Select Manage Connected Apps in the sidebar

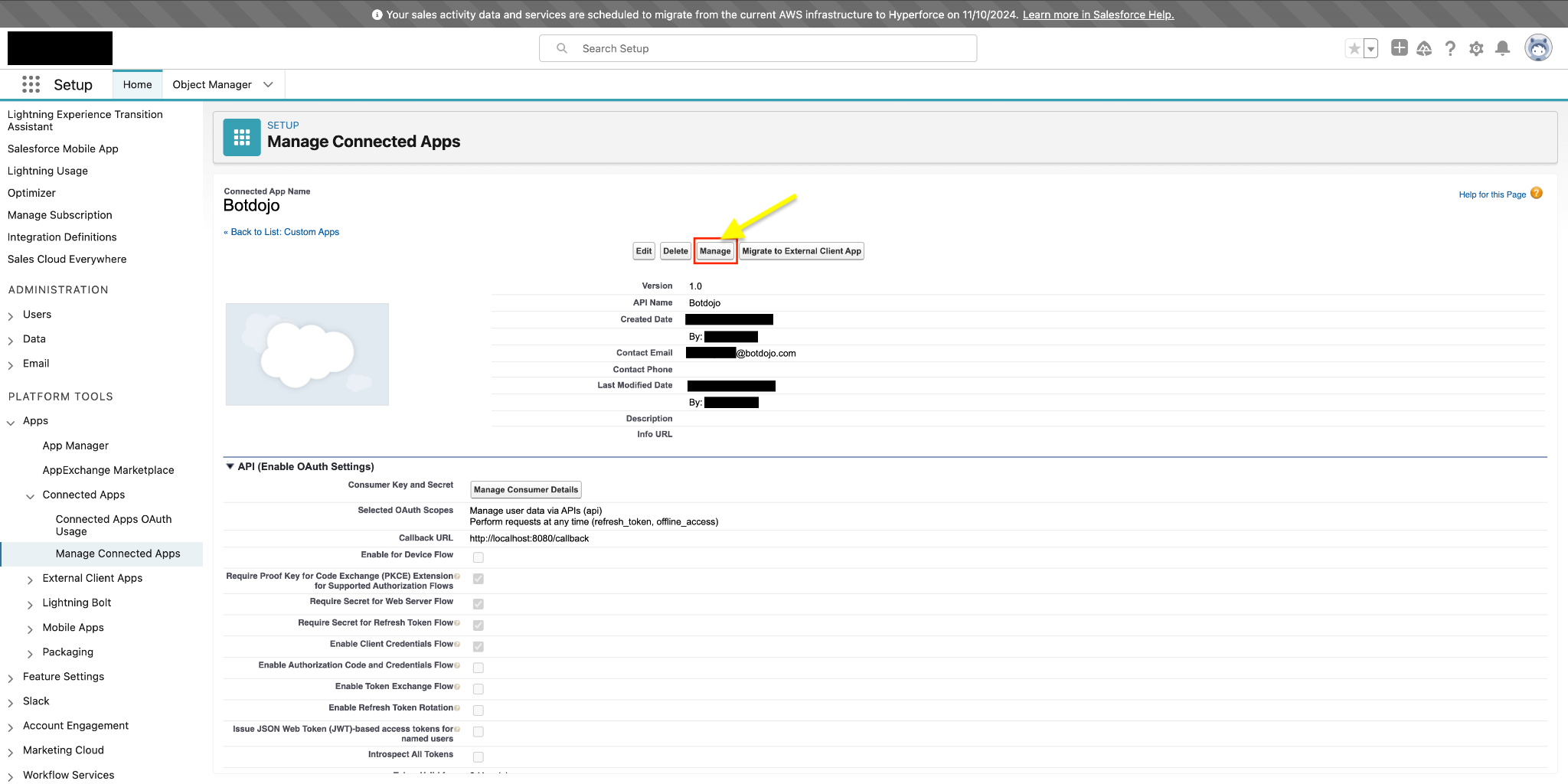118,554
